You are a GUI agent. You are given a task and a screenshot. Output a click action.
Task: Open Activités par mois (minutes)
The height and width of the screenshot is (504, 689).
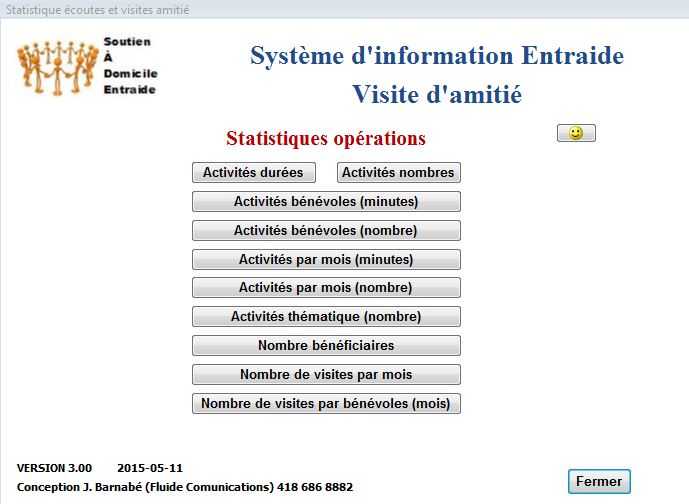pyautogui.click(x=326, y=259)
